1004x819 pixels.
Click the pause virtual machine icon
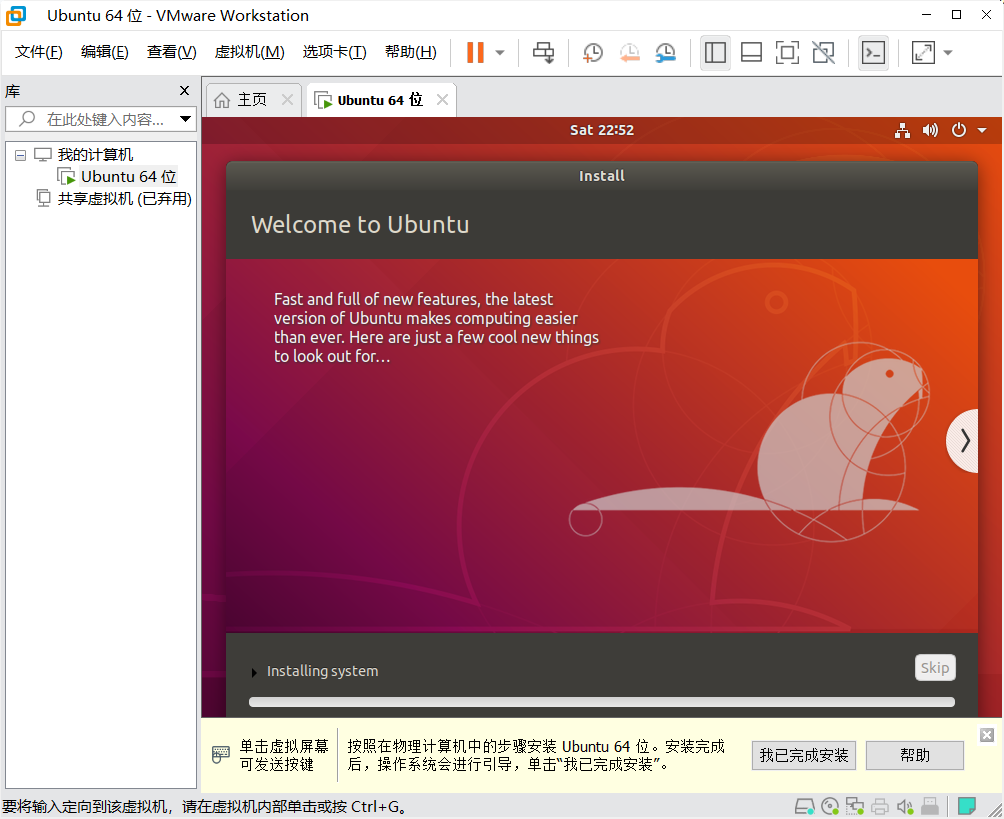[475, 53]
